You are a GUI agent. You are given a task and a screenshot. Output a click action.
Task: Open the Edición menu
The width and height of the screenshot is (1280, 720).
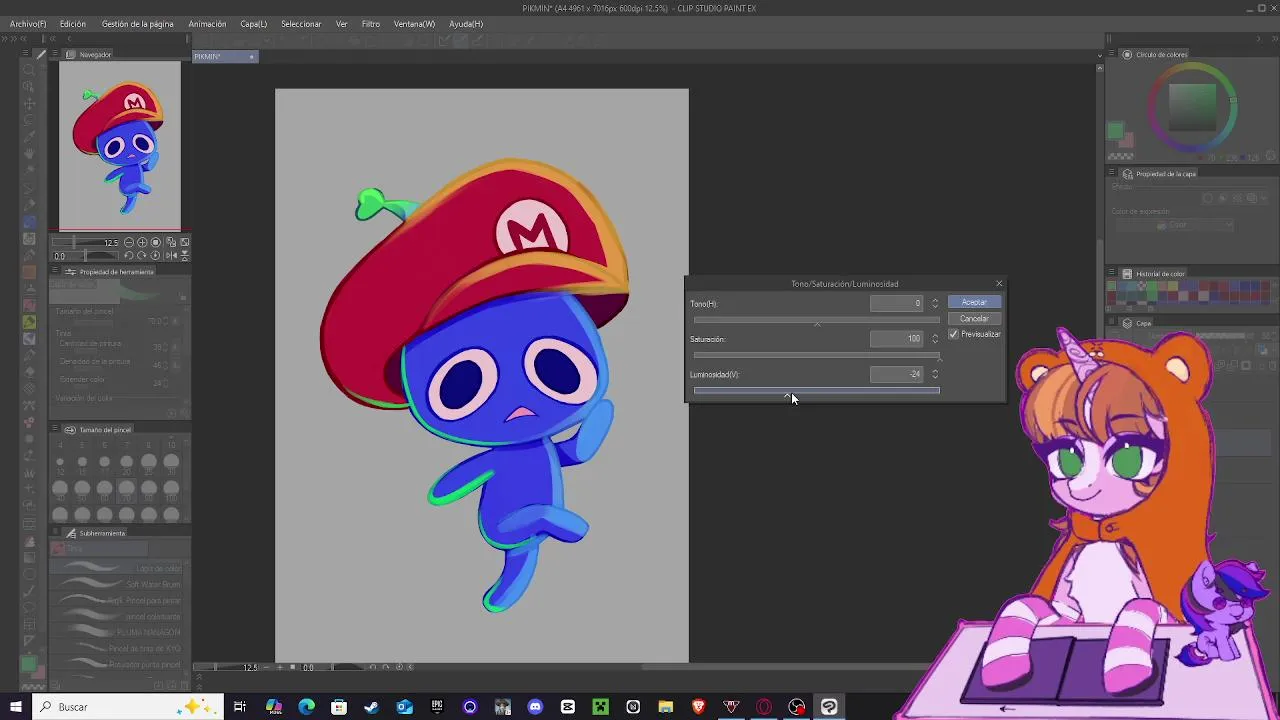tap(72, 24)
